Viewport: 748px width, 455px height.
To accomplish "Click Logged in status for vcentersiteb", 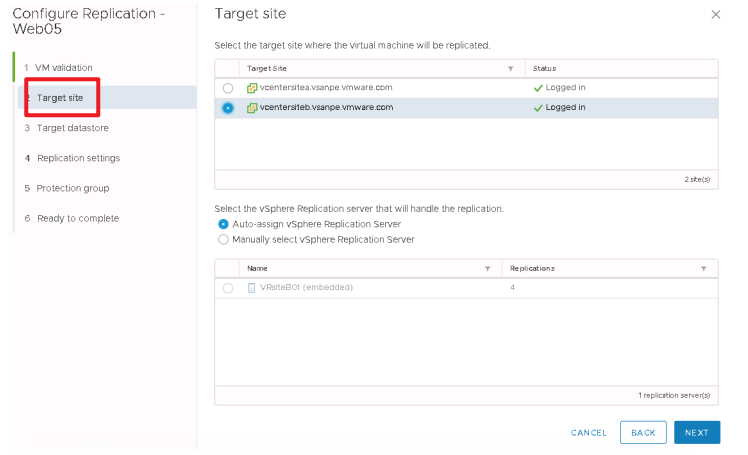I will click(x=565, y=107).
